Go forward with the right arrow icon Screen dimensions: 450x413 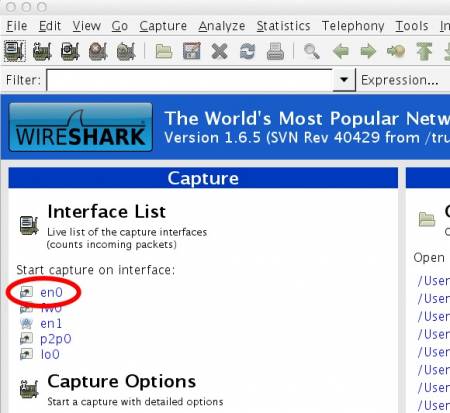368,52
